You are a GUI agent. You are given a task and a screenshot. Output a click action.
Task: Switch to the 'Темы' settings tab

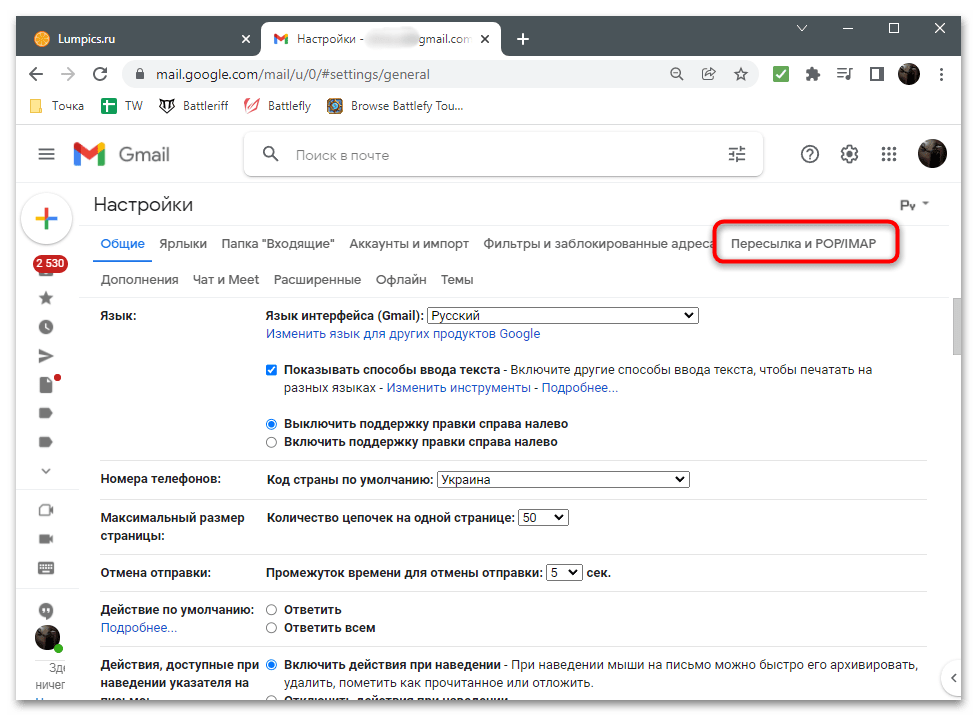click(457, 279)
